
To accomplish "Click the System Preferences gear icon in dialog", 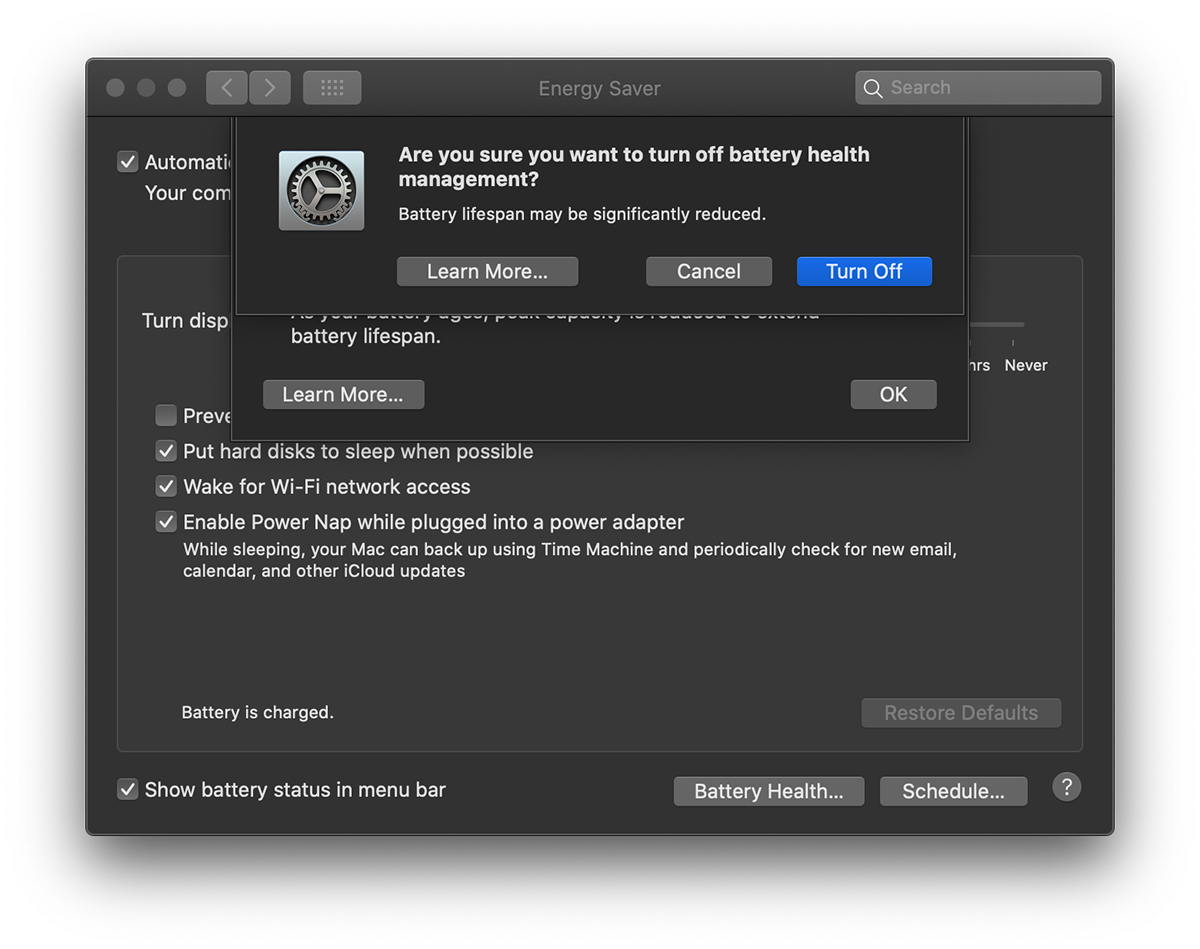I will 321,191.
